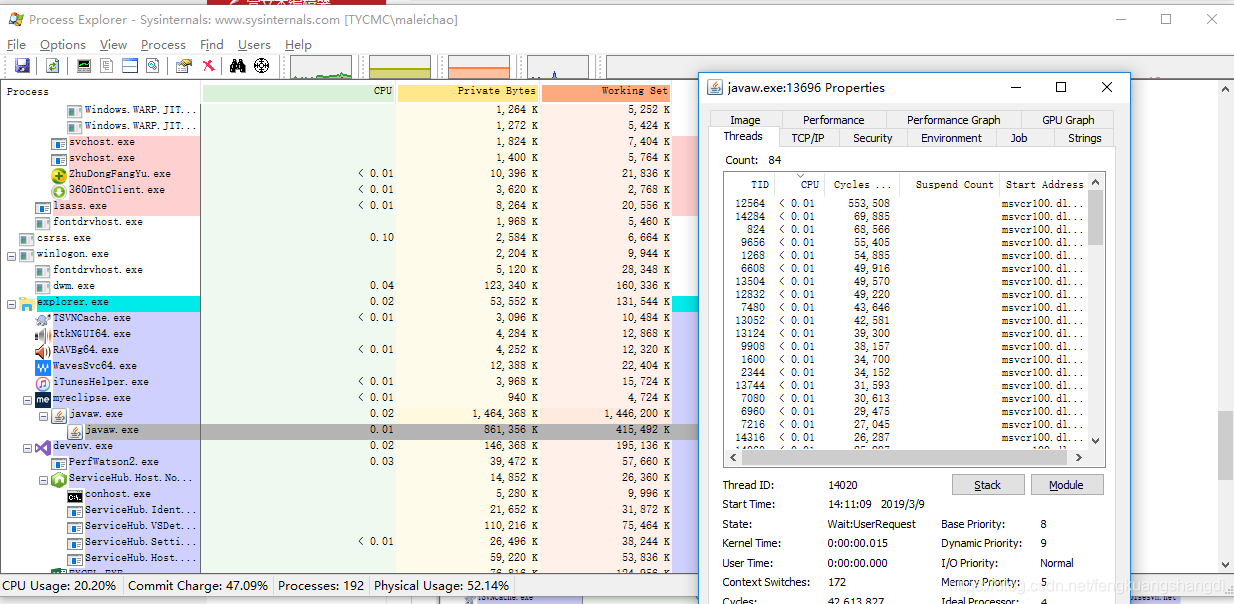Collapse the devenv.exe tree node
1234x604 pixels.
coord(28,447)
